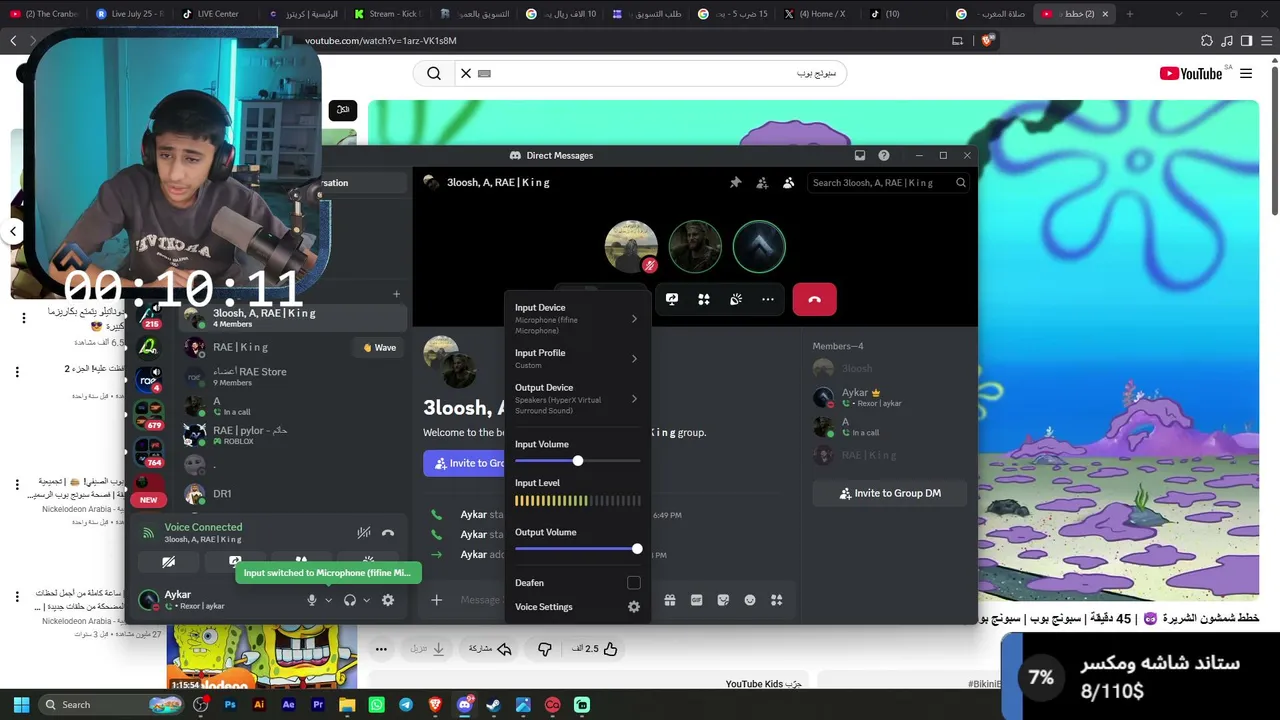Open the RAE Store group conversation
Viewport: 1280px width, 720px height.
(294, 377)
